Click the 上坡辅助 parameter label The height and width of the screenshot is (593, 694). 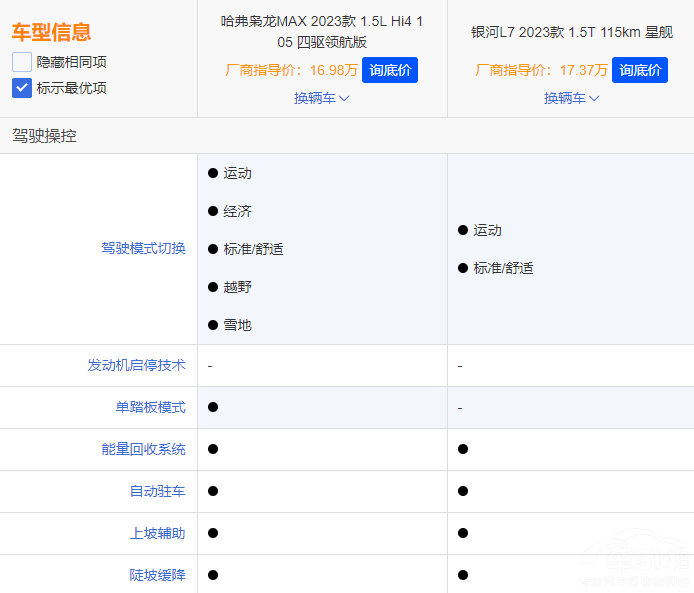coord(157,534)
